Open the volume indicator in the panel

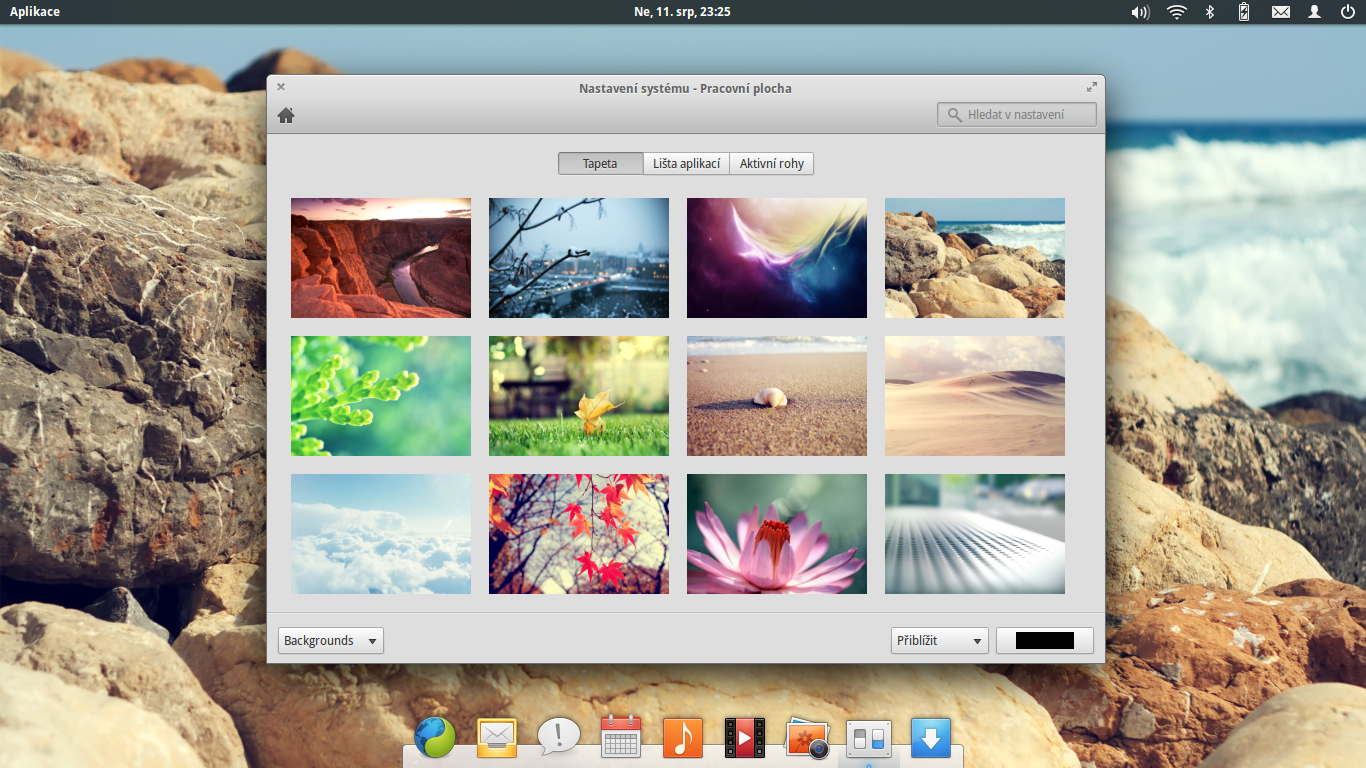pos(1139,12)
